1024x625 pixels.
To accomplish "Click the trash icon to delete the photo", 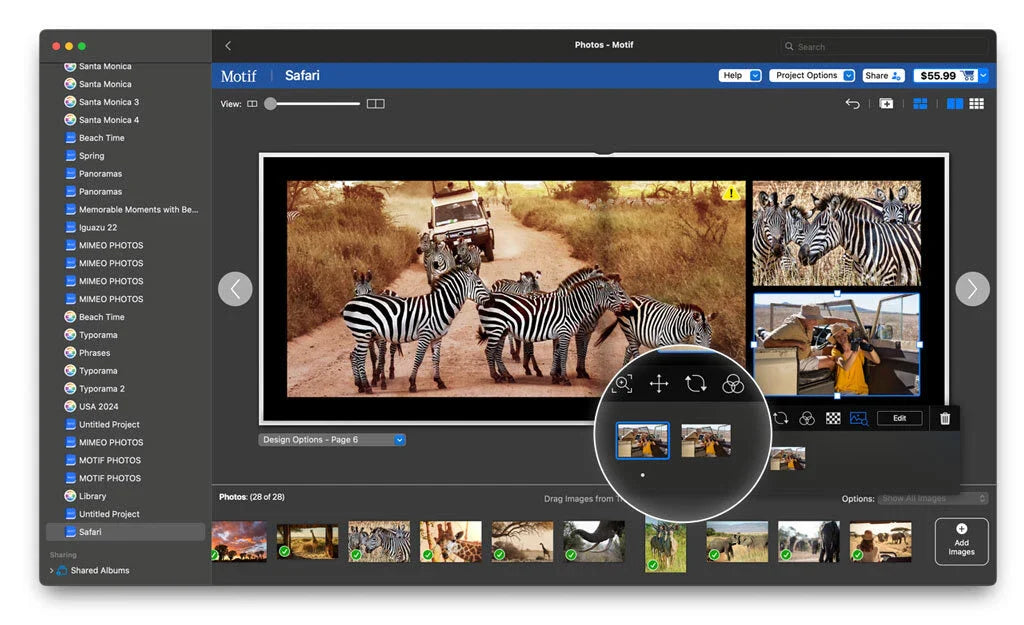I will coord(945,418).
